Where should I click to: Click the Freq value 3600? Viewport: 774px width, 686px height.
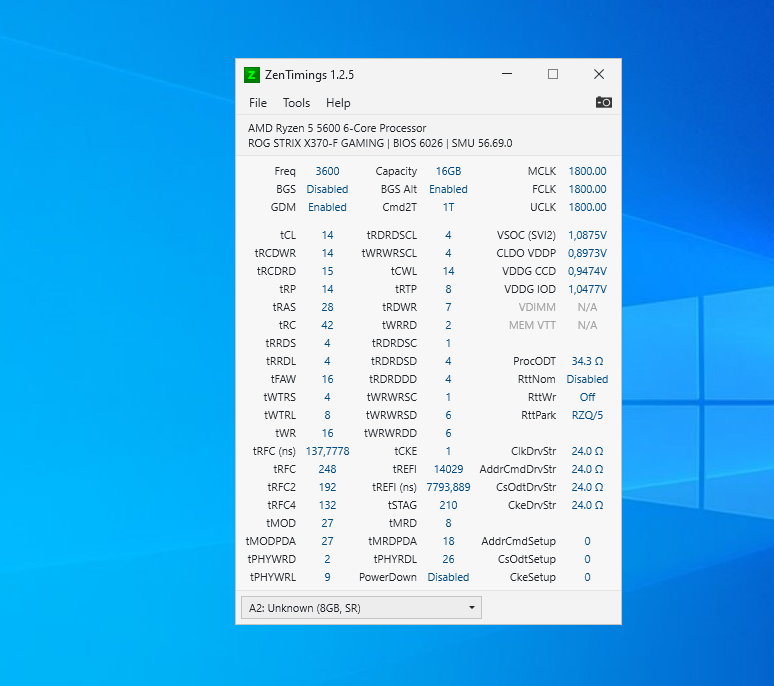[x=327, y=171]
